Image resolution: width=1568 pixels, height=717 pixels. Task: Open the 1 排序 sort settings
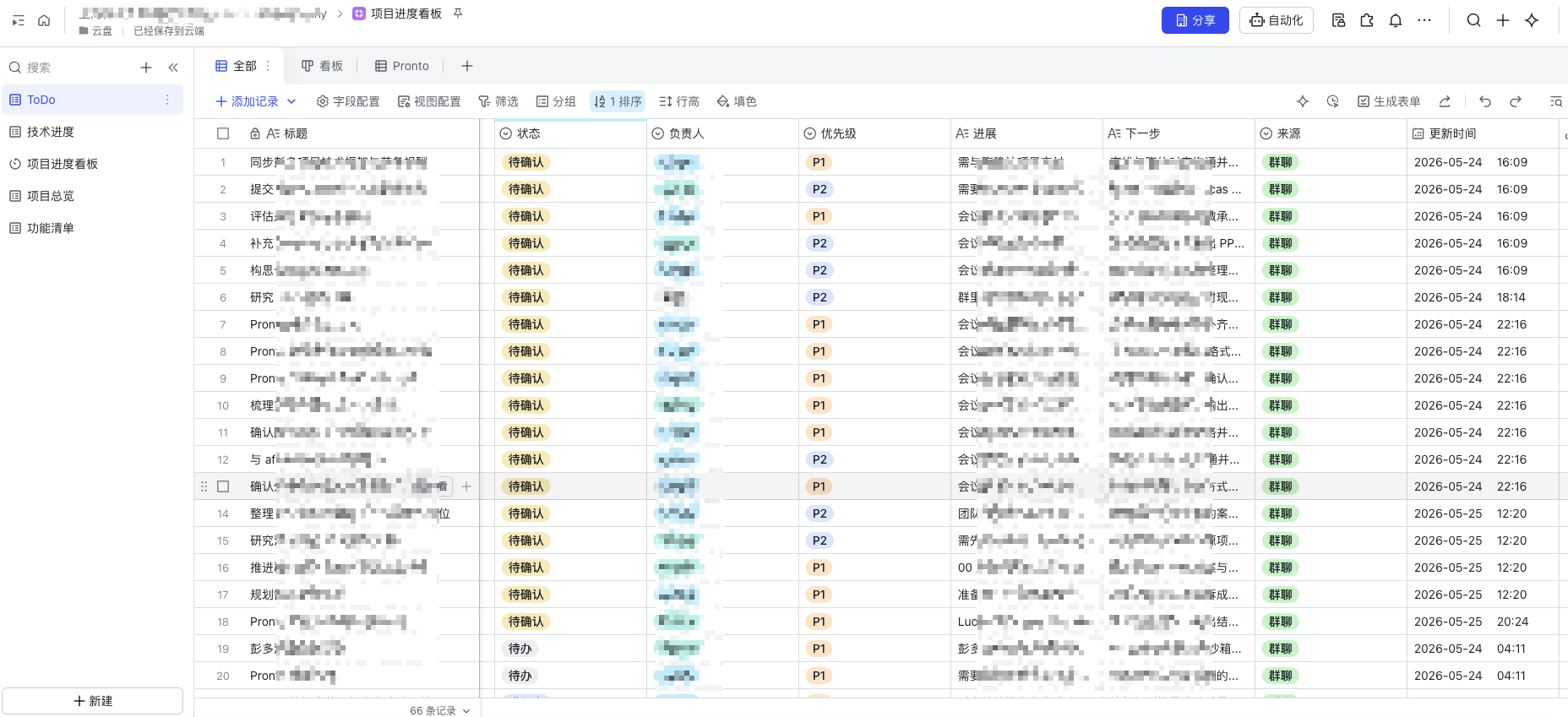coord(618,101)
